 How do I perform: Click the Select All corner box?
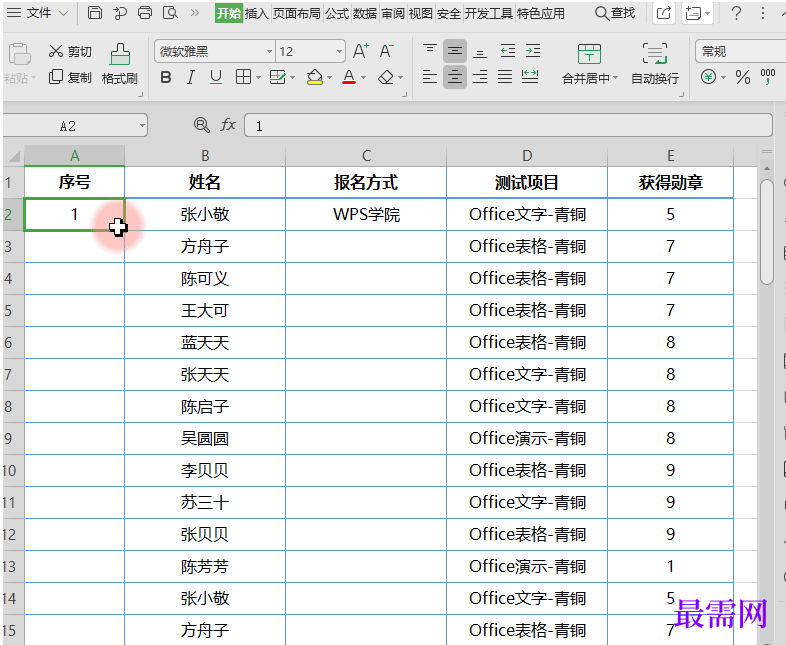pyautogui.click(x=14, y=156)
